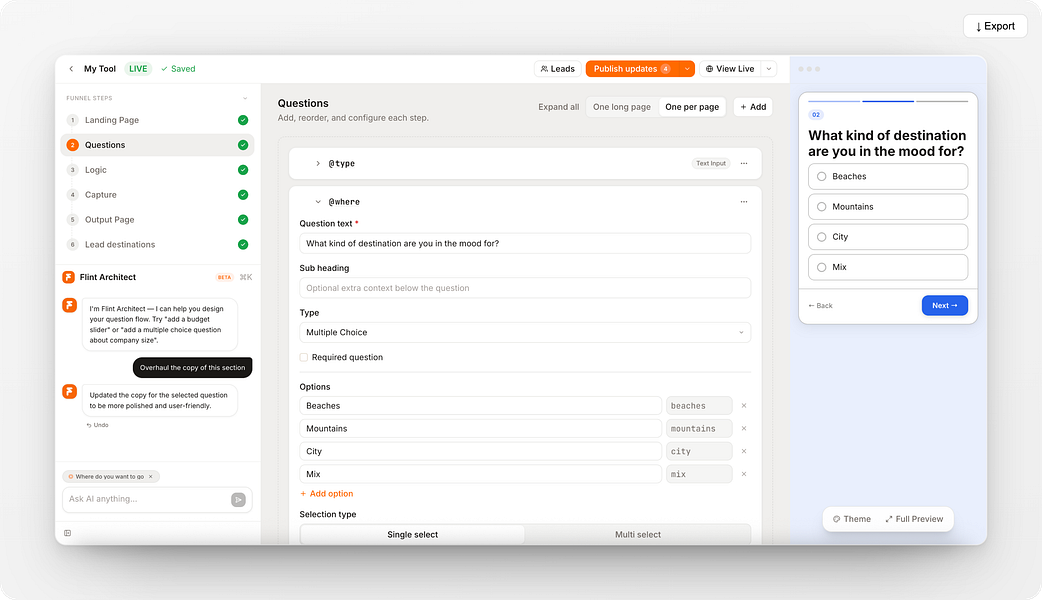Click the Ask AI anything input field
1042x600 pixels.
tap(148, 499)
